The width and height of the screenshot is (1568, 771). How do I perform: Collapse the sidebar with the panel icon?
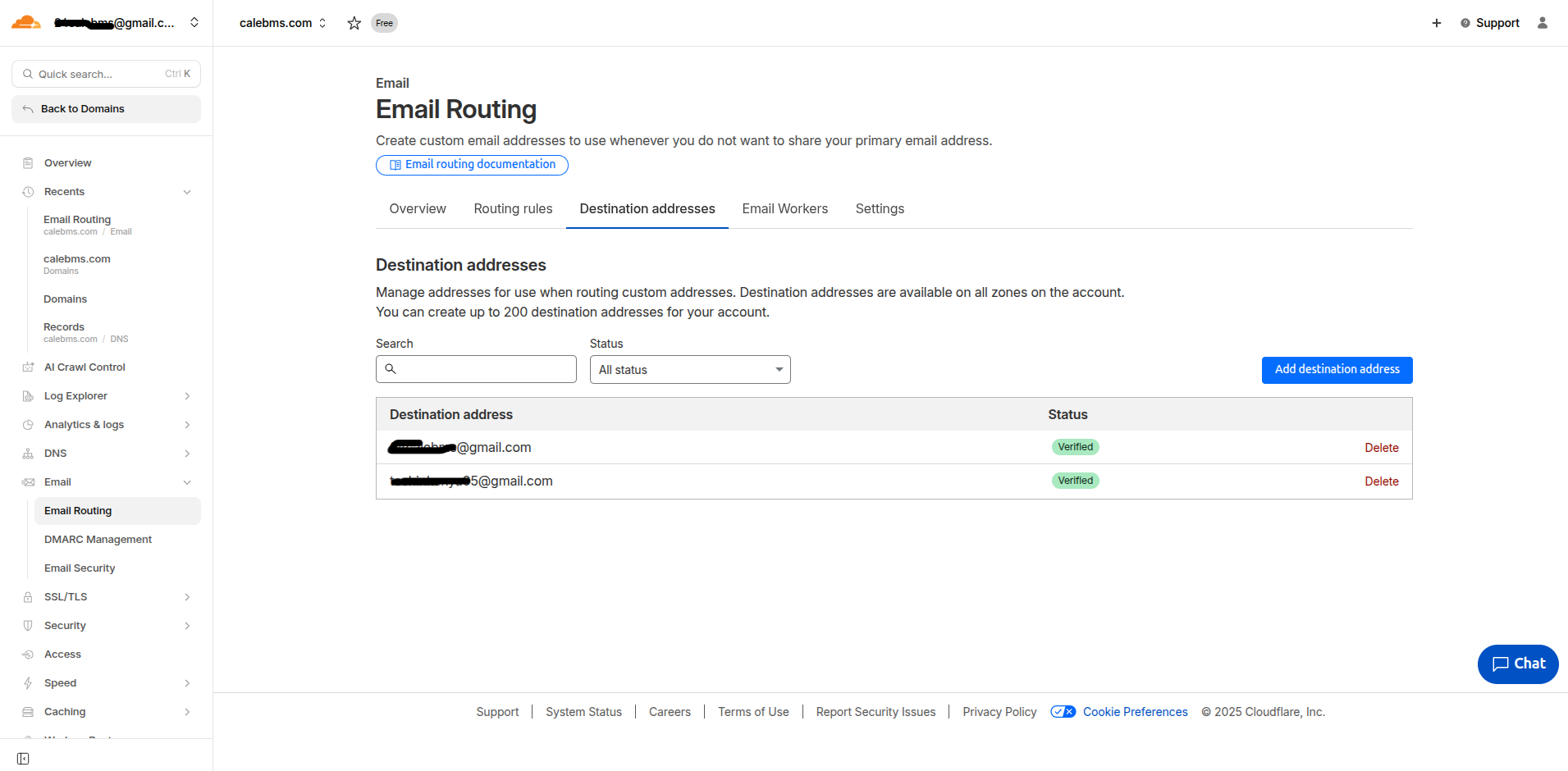pos(23,759)
